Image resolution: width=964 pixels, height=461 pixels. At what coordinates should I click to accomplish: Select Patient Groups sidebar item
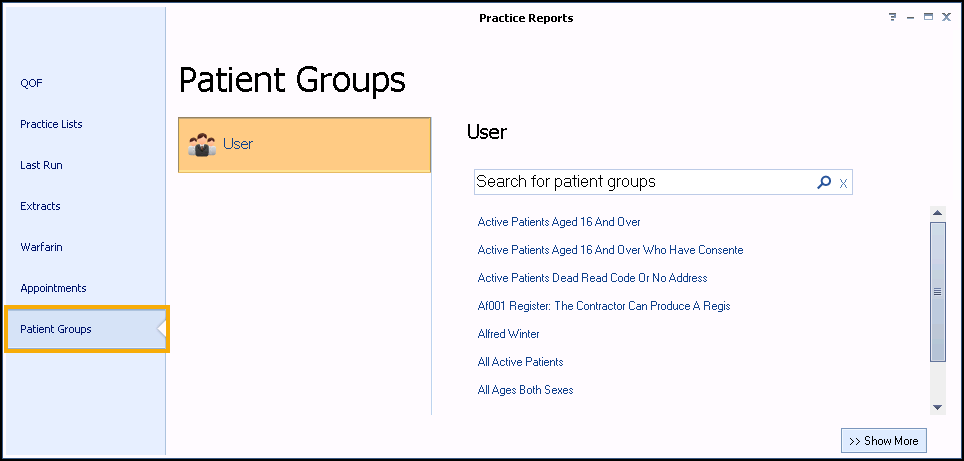coord(56,329)
